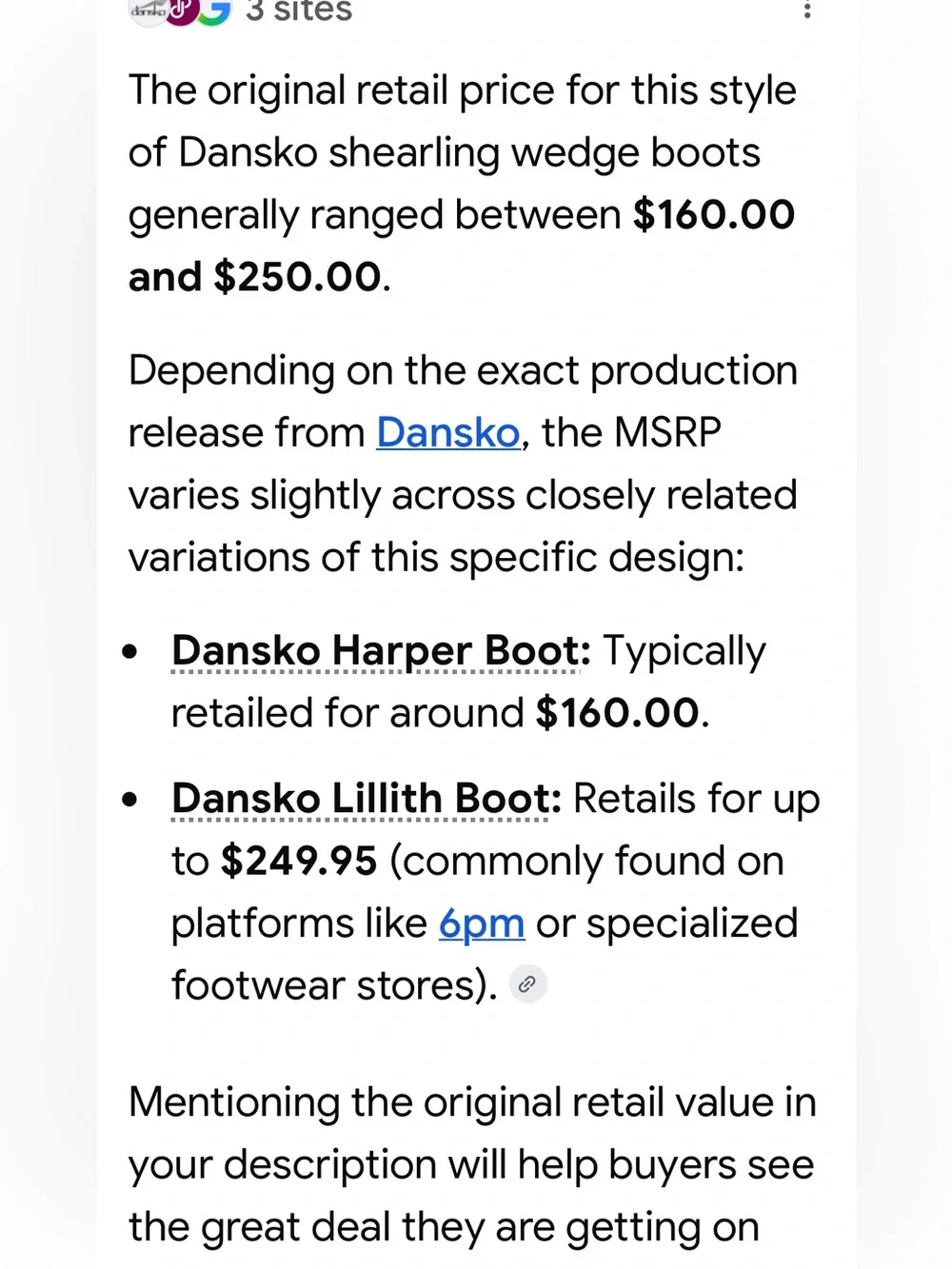Open the three-dot more options menu
The height and width of the screenshot is (1269, 952).
807,10
